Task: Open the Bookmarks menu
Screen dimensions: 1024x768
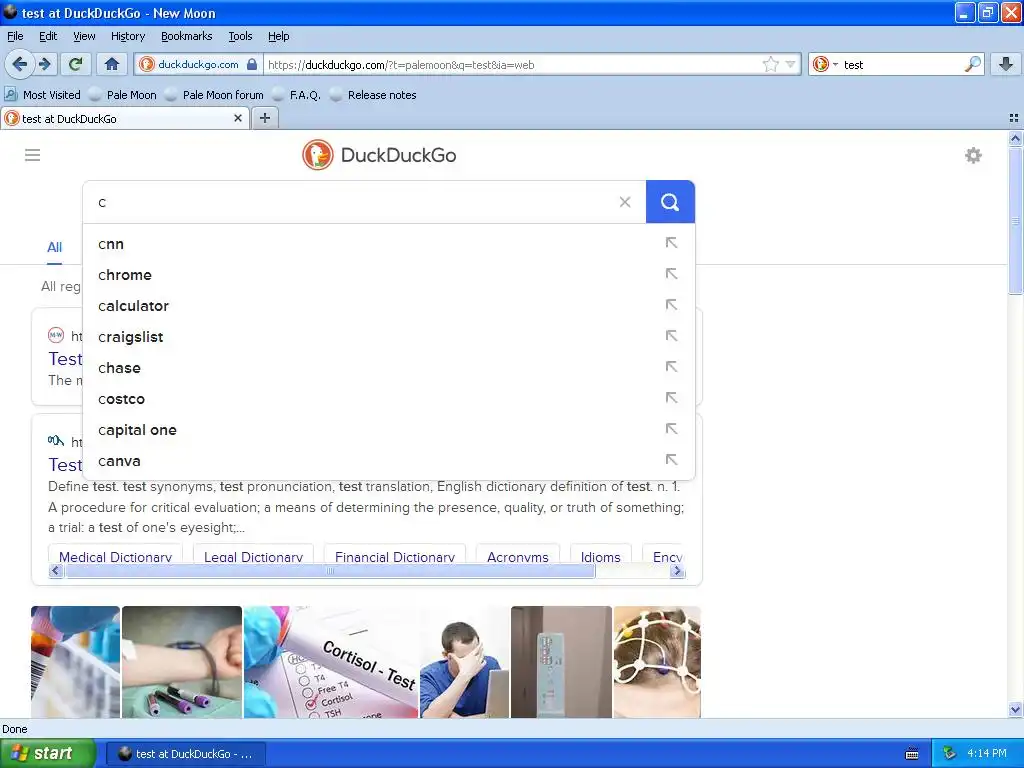Action: pos(186,36)
